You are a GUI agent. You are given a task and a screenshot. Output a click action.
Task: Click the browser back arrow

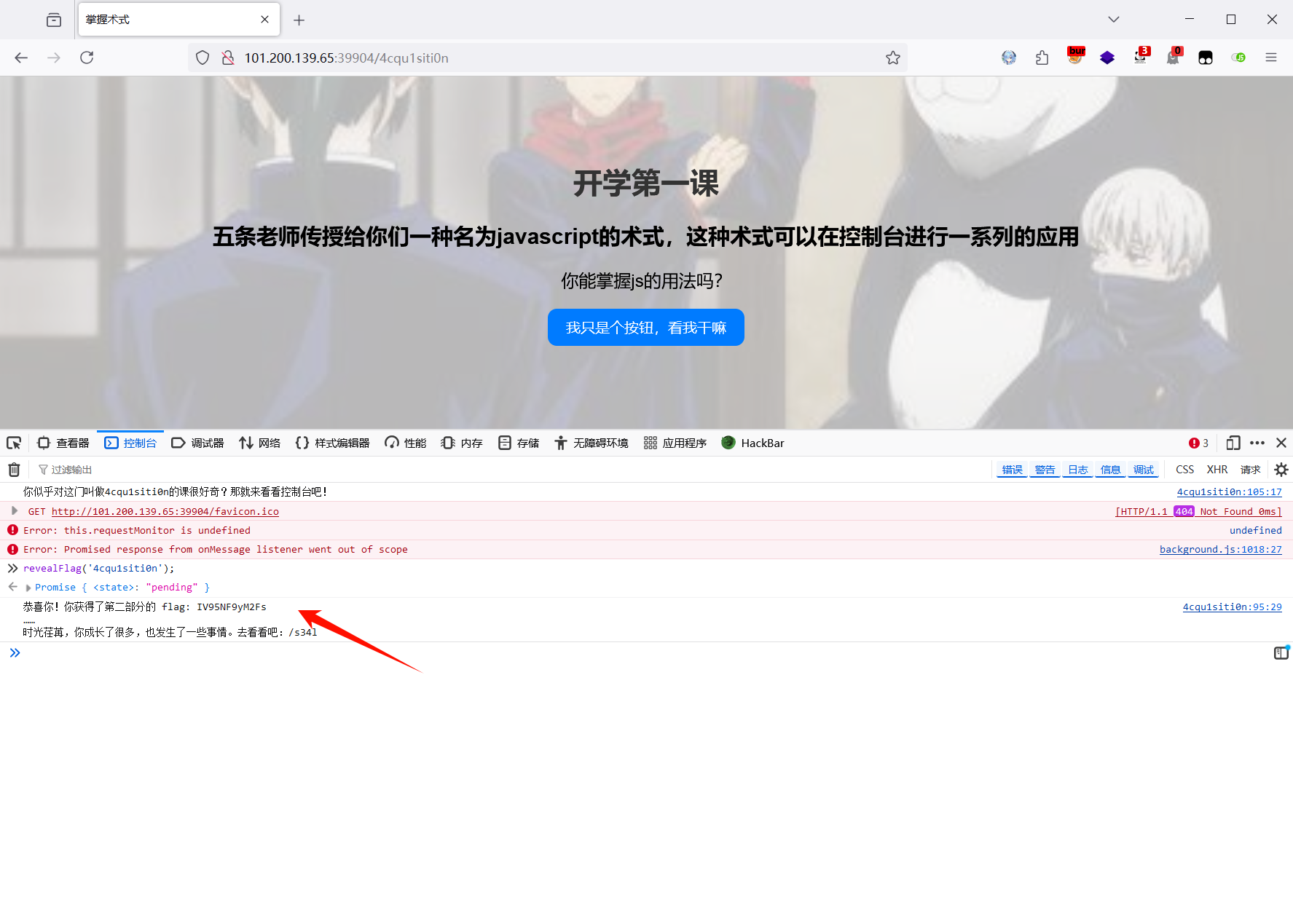coord(21,58)
